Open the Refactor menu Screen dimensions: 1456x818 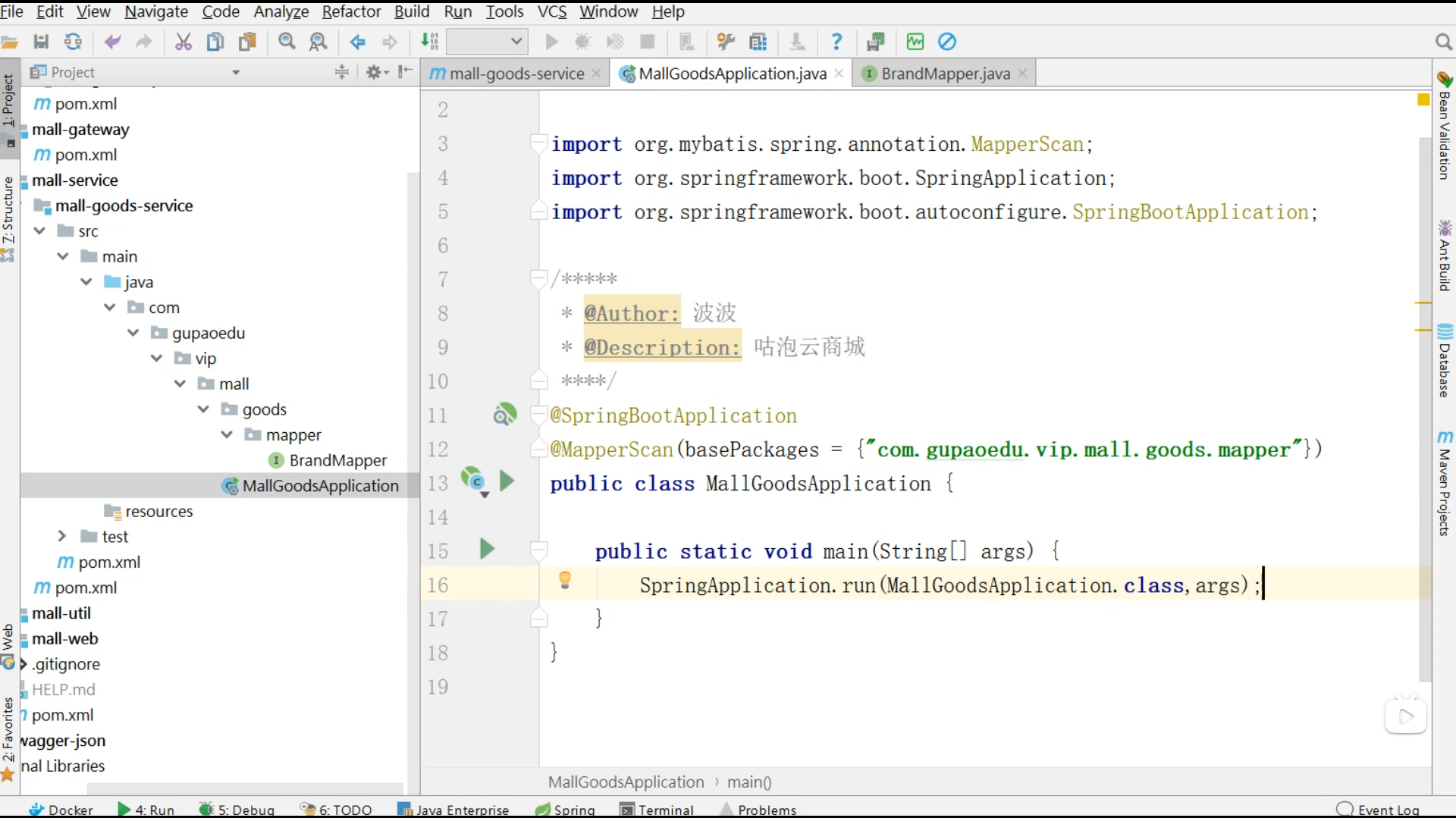pyautogui.click(x=351, y=11)
